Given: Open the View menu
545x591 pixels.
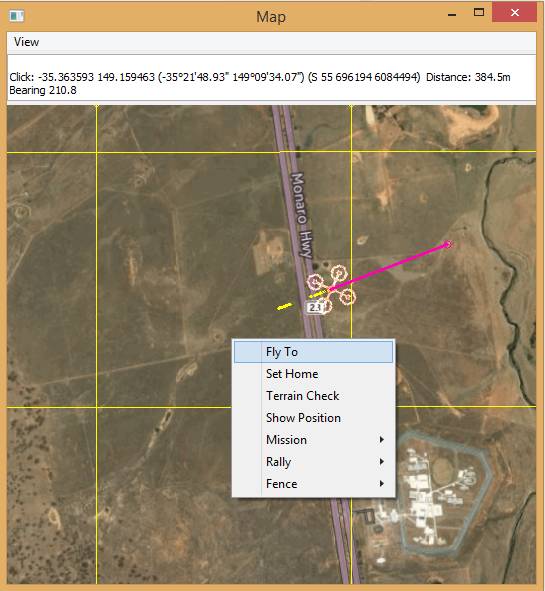Looking at the screenshot, I should [26, 42].
